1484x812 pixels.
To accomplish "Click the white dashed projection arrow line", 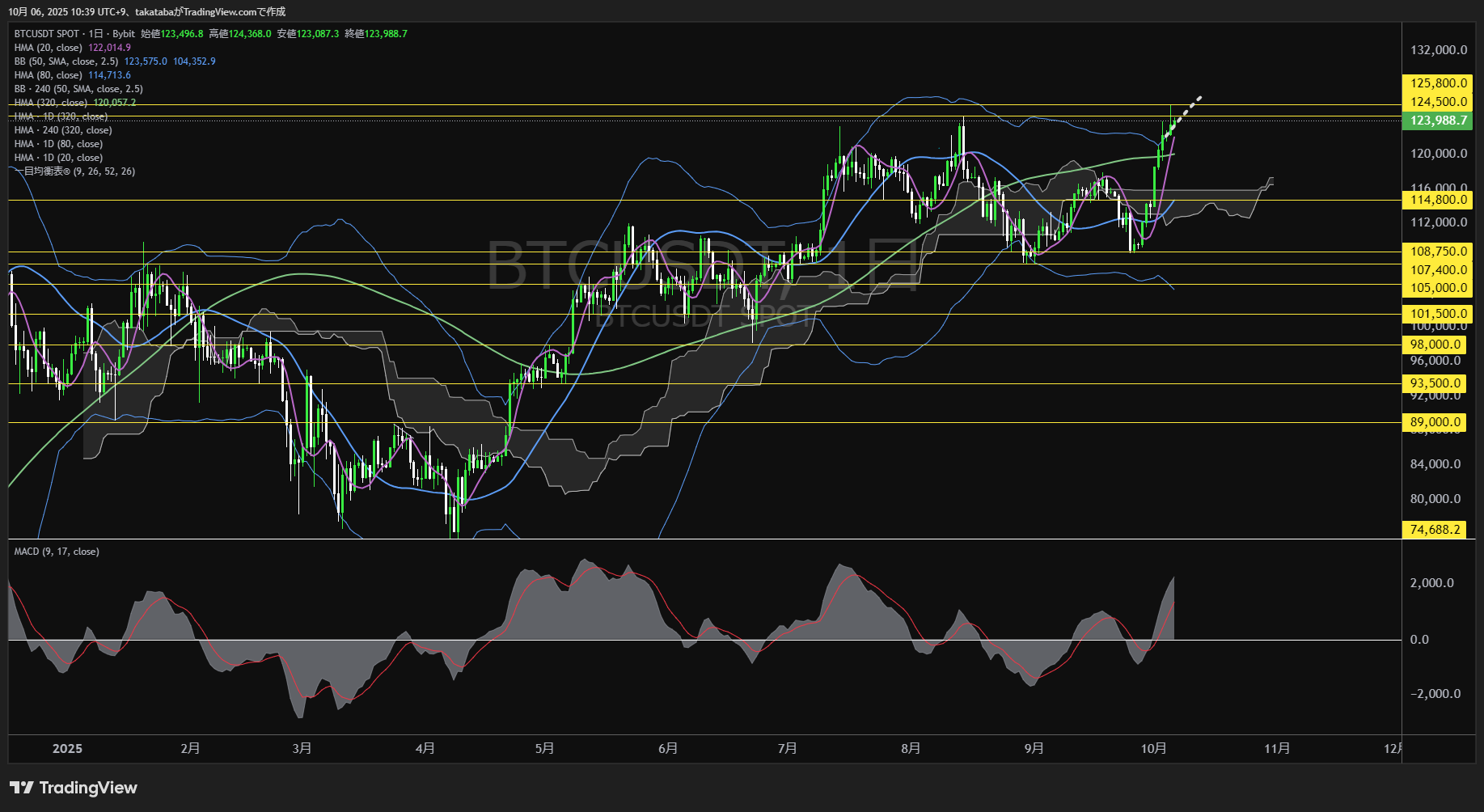I will click(1186, 109).
